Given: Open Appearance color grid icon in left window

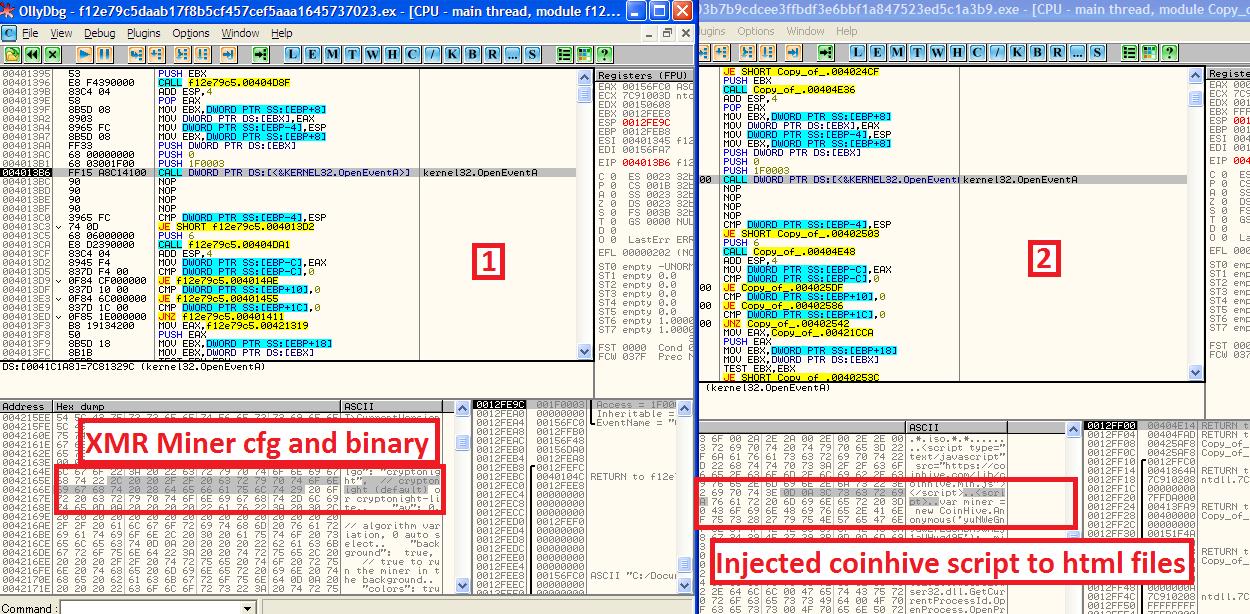Looking at the screenshot, I should (x=583, y=53).
